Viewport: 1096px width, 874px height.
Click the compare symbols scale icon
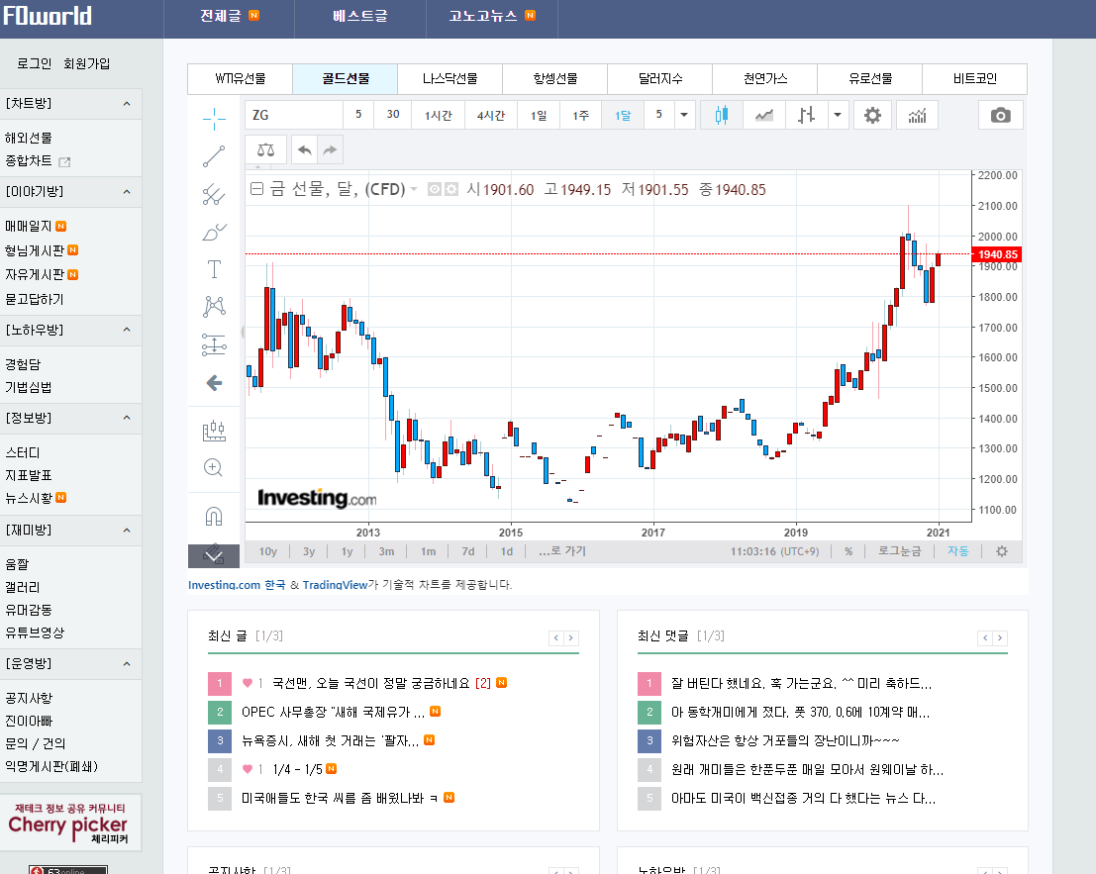pyautogui.click(x=266, y=150)
